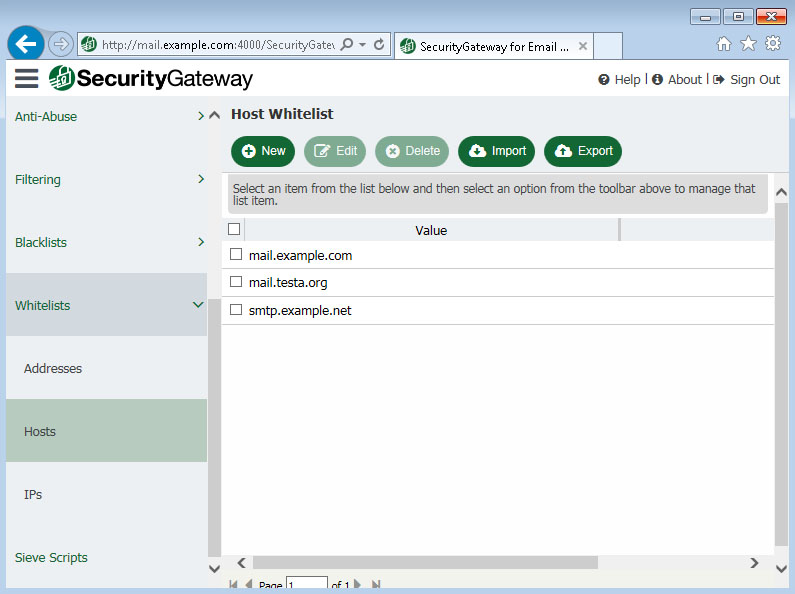
Task: Open the hamburger navigation menu
Action: [26, 79]
